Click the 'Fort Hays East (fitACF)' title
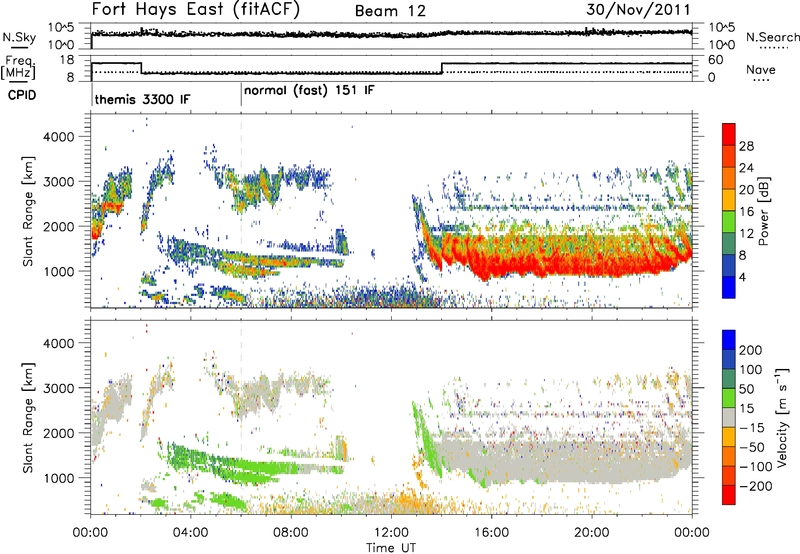Screen dimensions: 800x554 tap(196, 9)
